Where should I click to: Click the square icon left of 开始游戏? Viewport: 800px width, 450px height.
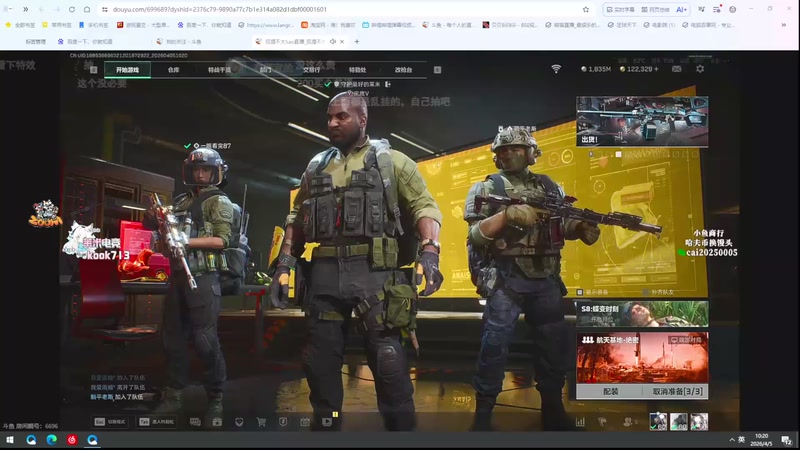pyautogui.click(x=93, y=70)
